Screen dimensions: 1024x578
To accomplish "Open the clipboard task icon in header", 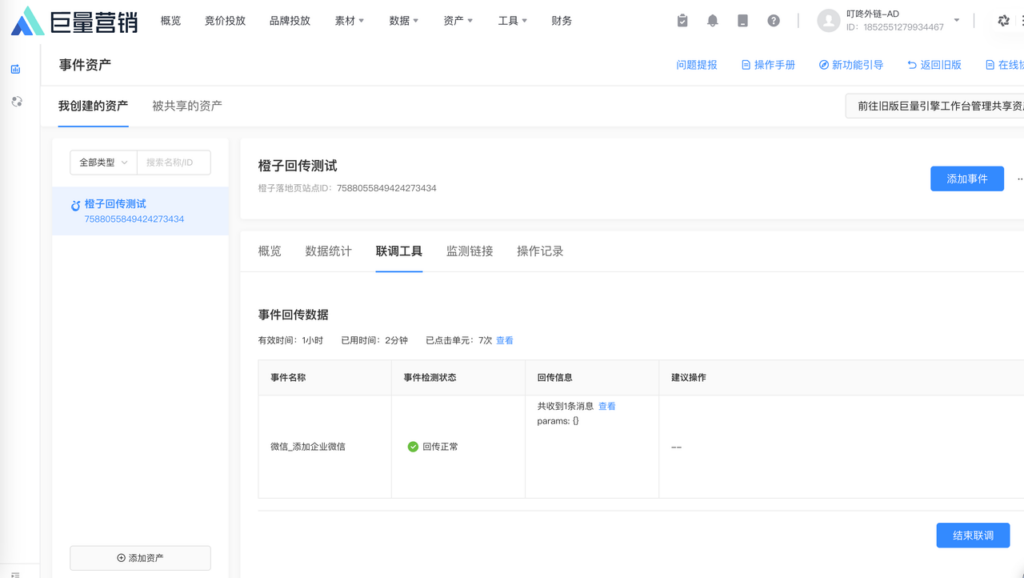I will [682, 20].
